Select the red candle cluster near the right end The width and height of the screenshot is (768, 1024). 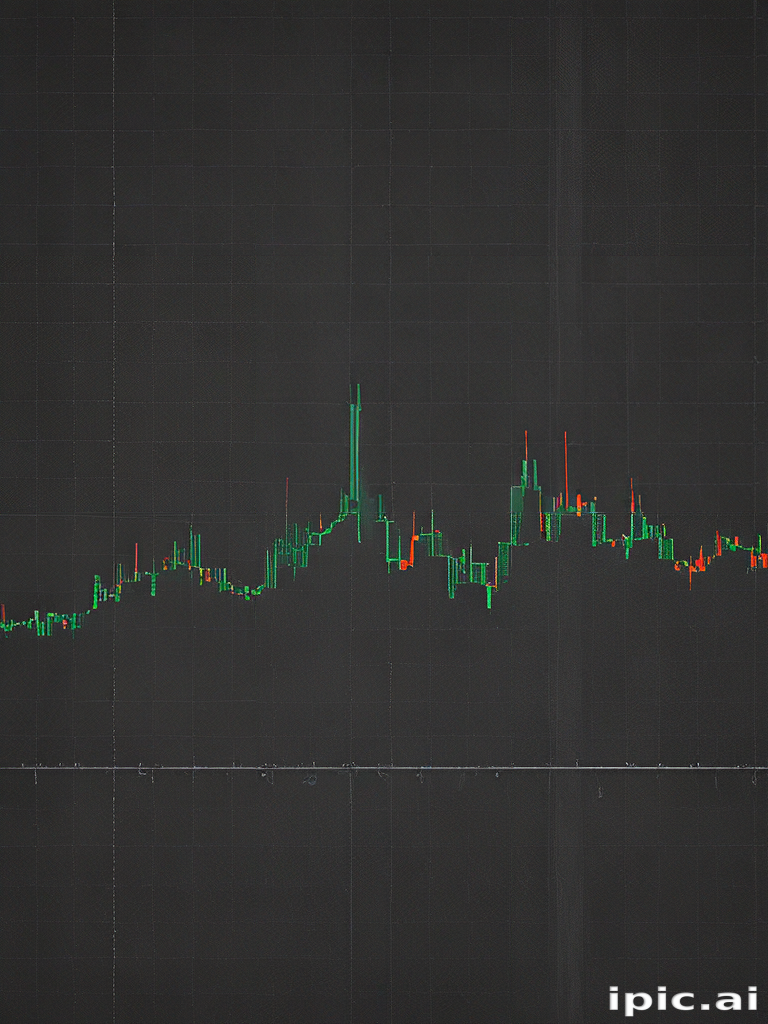[x=693, y=564]
